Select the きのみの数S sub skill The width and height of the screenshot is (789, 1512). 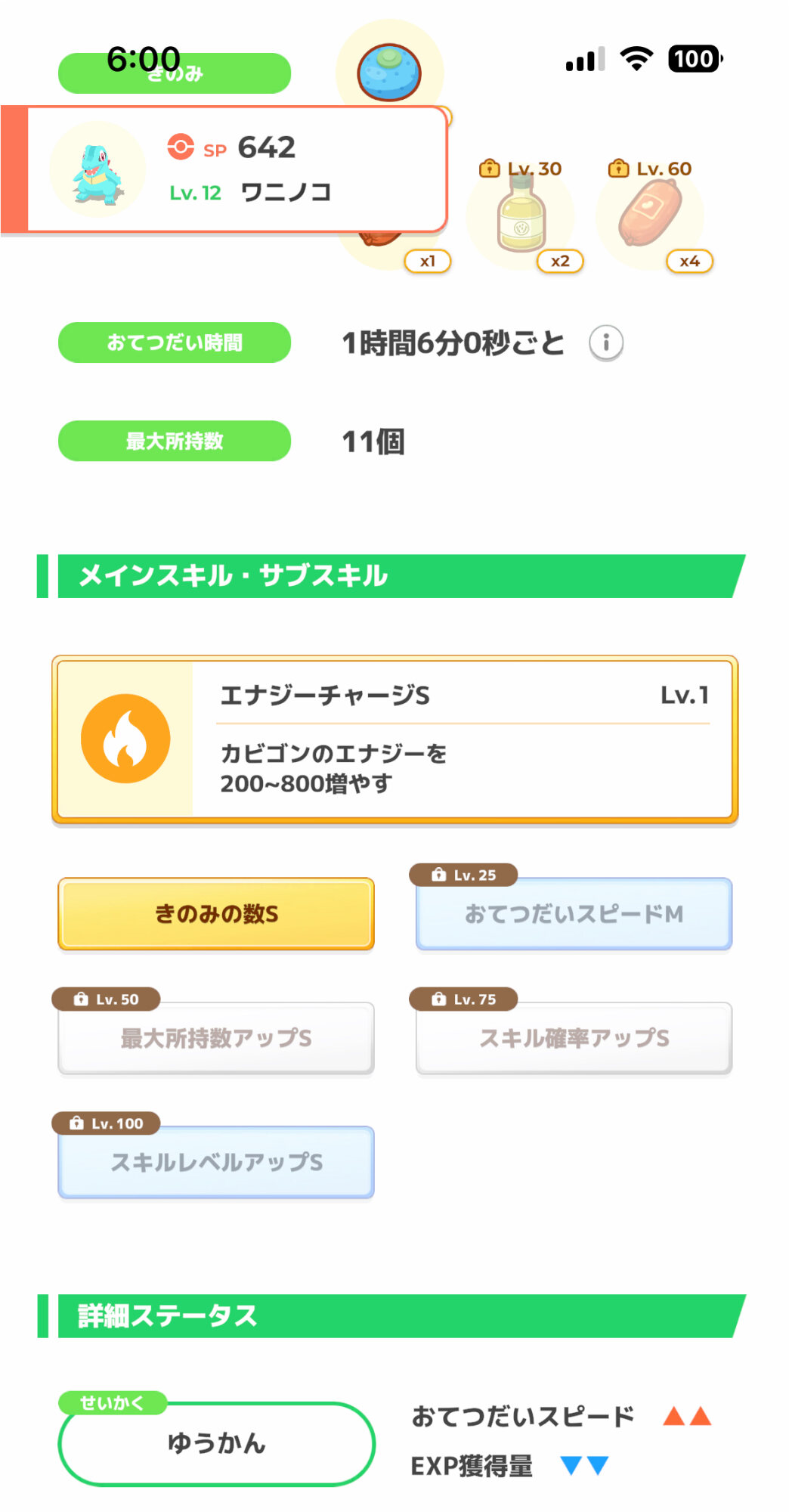(216, 914)
